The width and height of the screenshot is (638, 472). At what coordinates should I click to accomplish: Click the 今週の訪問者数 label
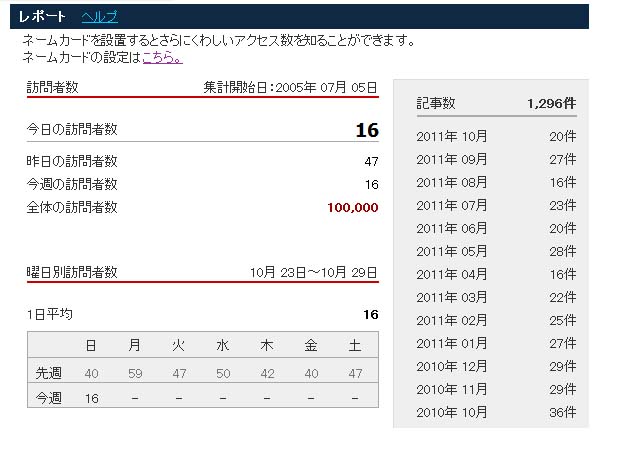72,184
